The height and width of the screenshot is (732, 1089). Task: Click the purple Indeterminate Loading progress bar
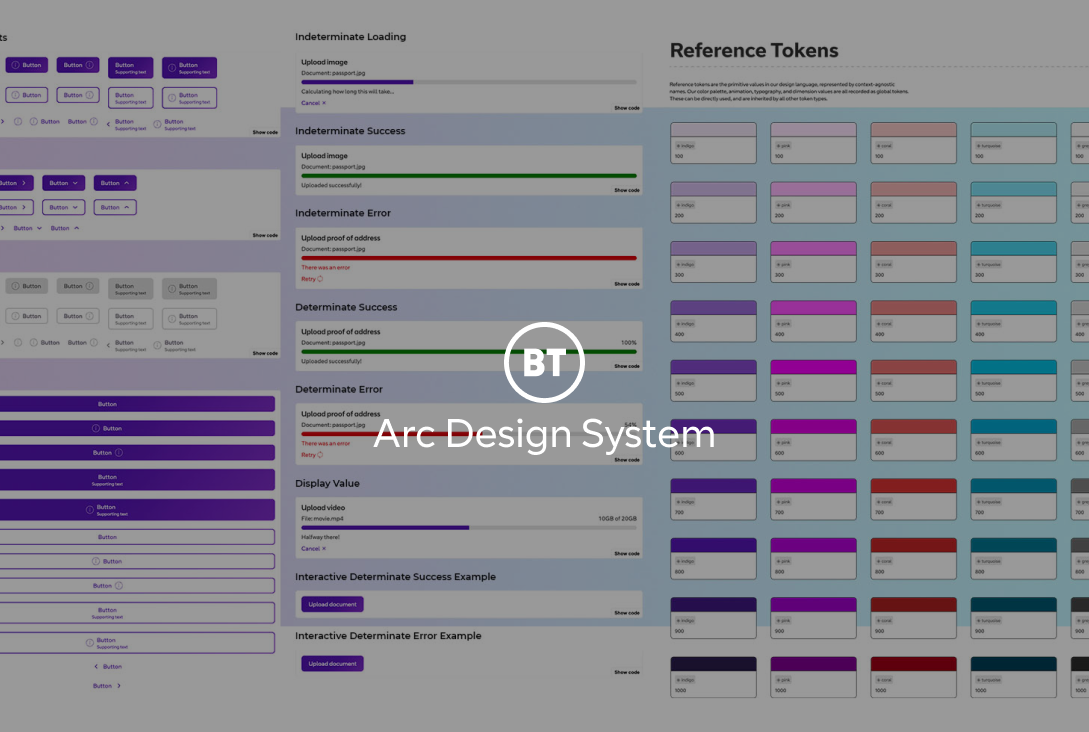pos(469,82)
